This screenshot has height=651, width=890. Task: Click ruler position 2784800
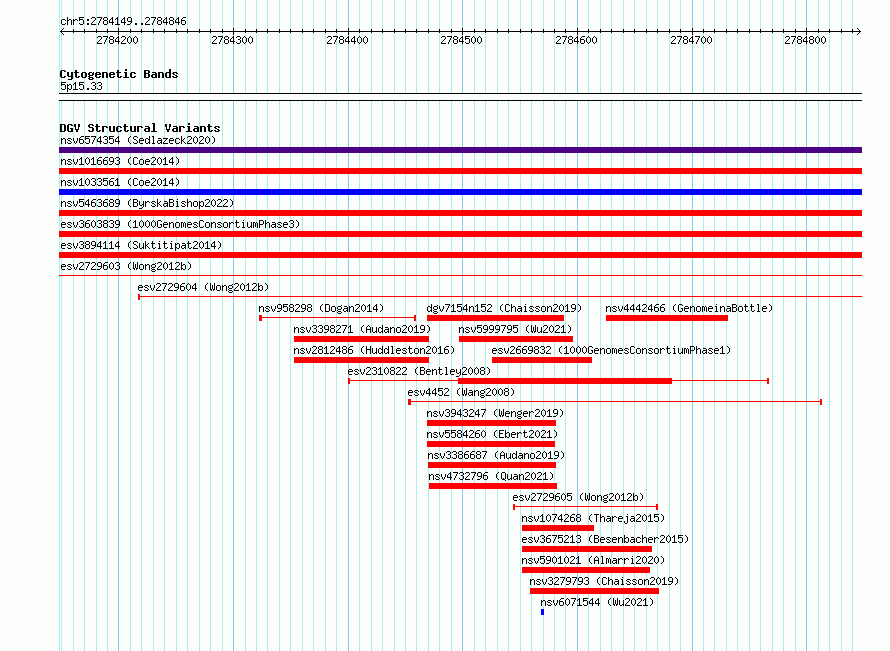[805, 40]
